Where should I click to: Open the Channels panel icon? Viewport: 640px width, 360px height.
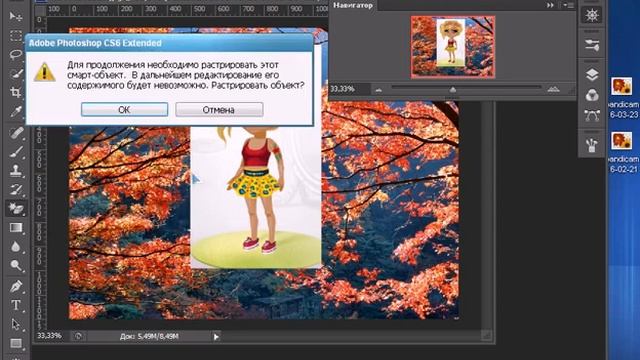[592, 96]
